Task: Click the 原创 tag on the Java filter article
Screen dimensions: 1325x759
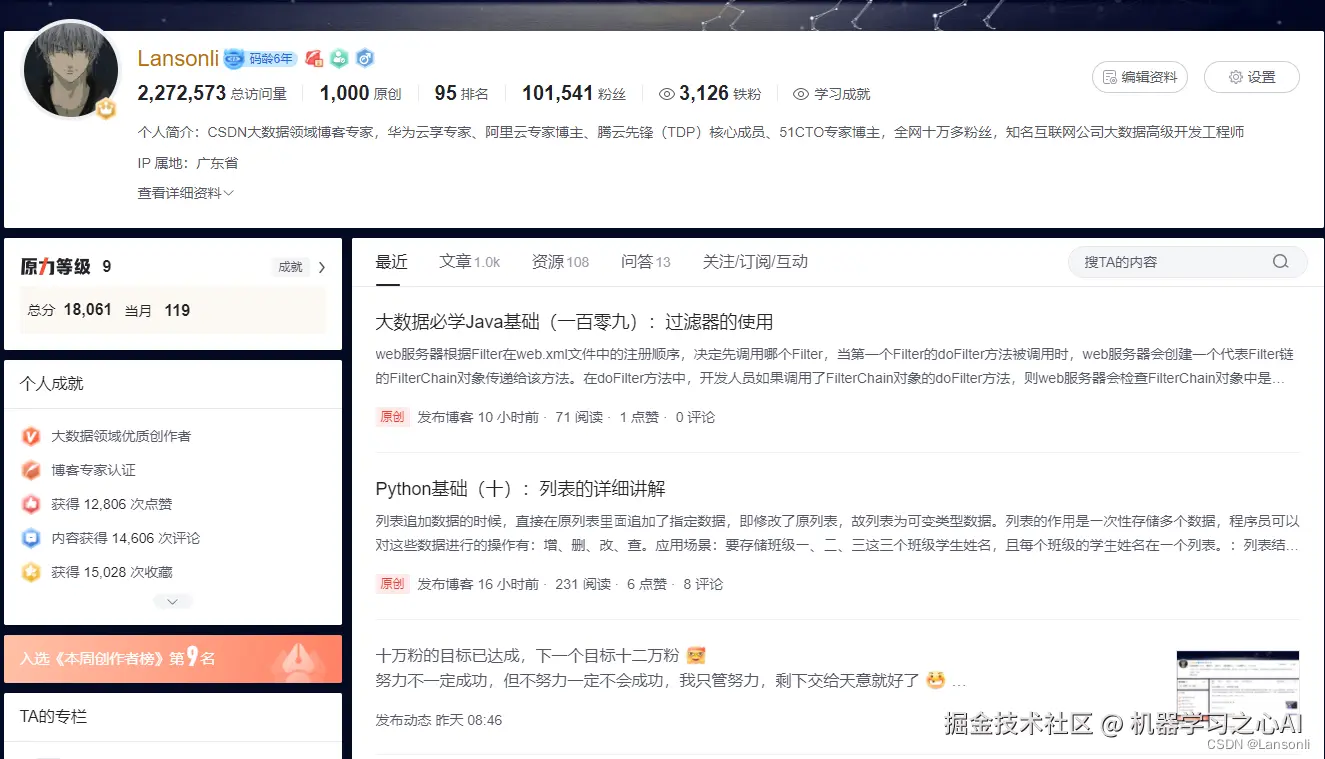Action: [x=392, y=417]
